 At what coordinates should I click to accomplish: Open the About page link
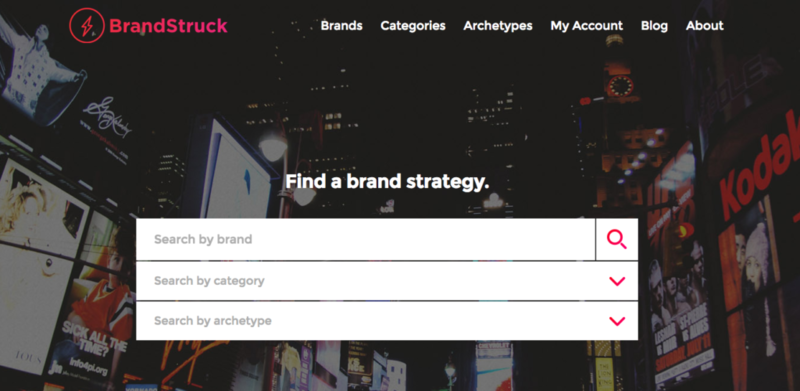pyautogui.click(x=705, y=26)
